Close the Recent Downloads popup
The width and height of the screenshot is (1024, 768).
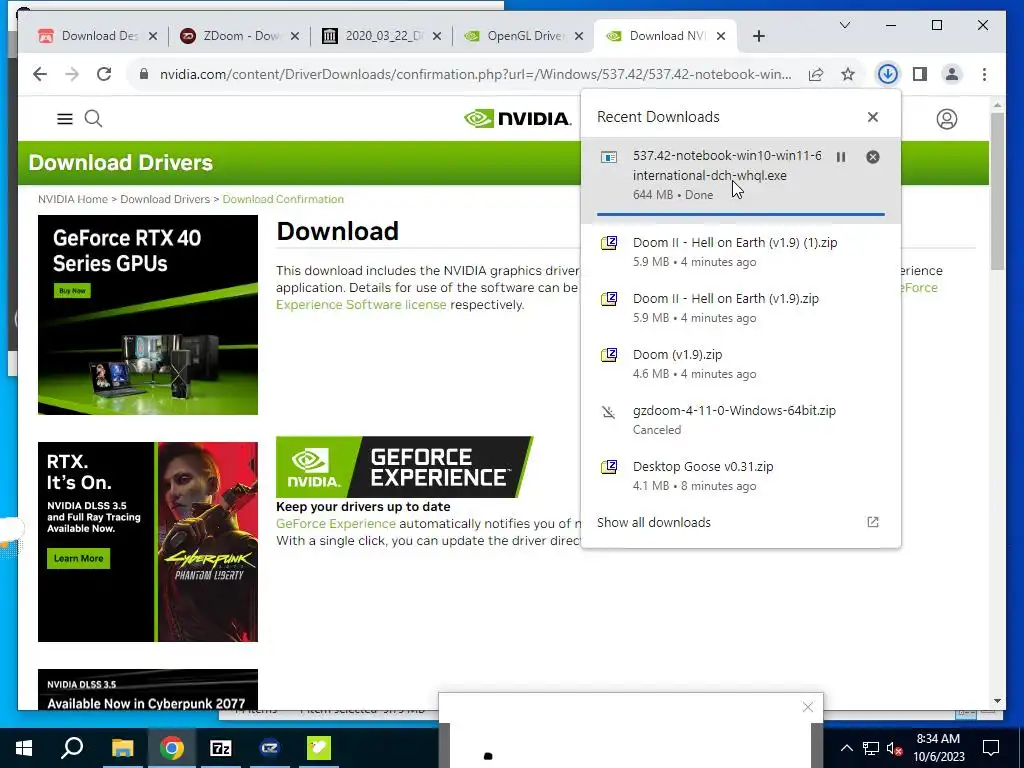click(x=872, y=117)
